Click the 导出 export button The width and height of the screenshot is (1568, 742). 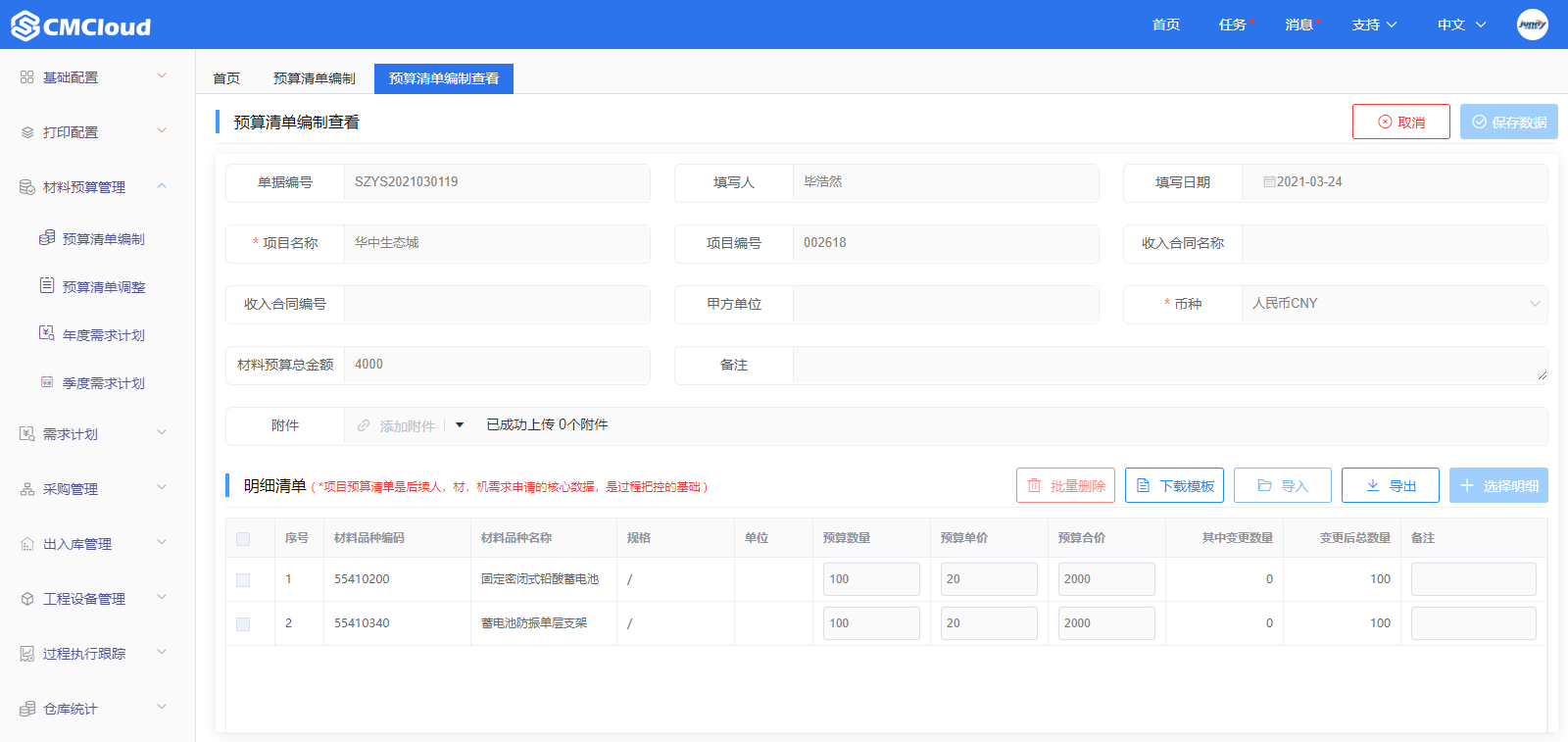coord(1390,486)
